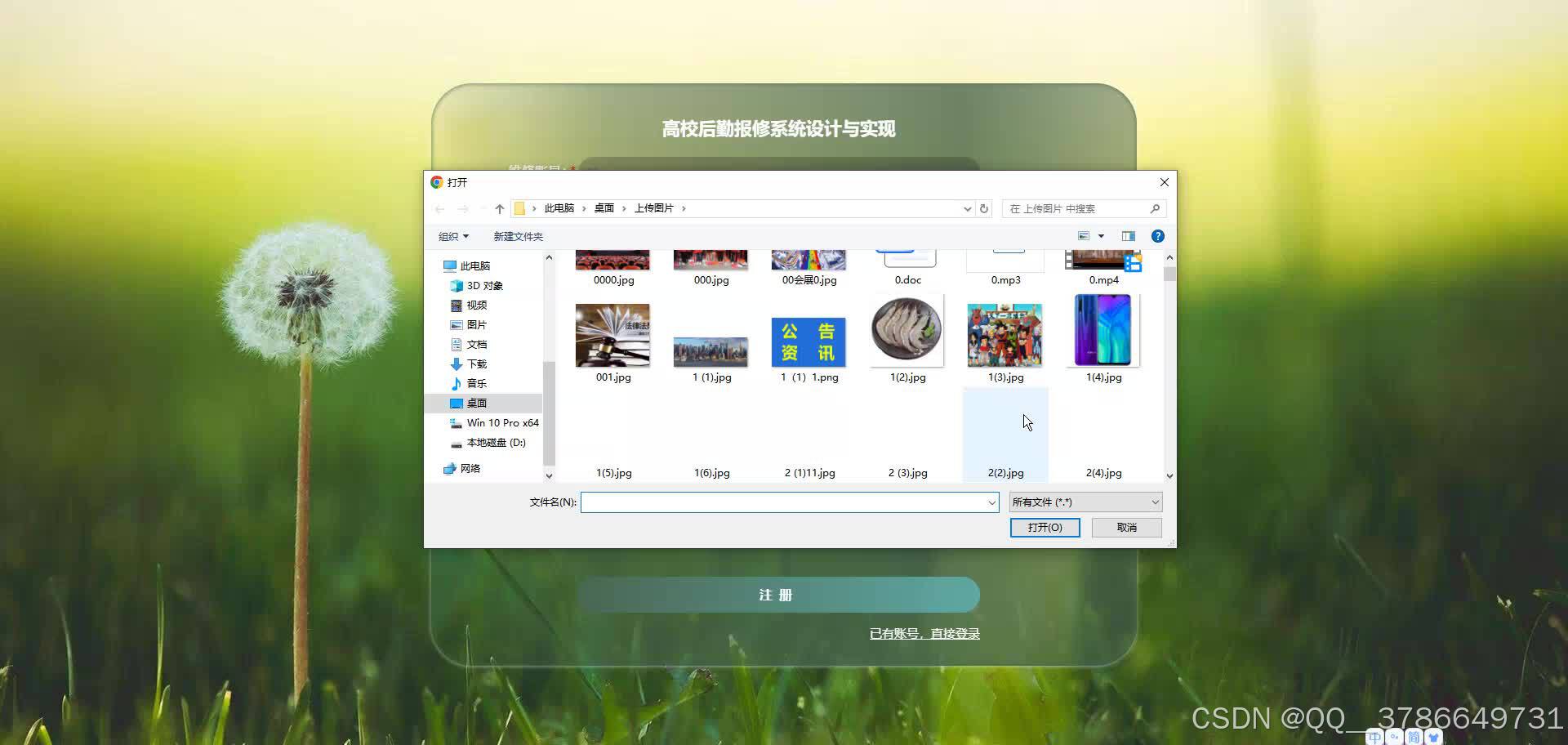Open the 视频 (Videos) folder
The height and width of the screenshot is (745, 1568).
pyautogui.click(x=477, y=305)
